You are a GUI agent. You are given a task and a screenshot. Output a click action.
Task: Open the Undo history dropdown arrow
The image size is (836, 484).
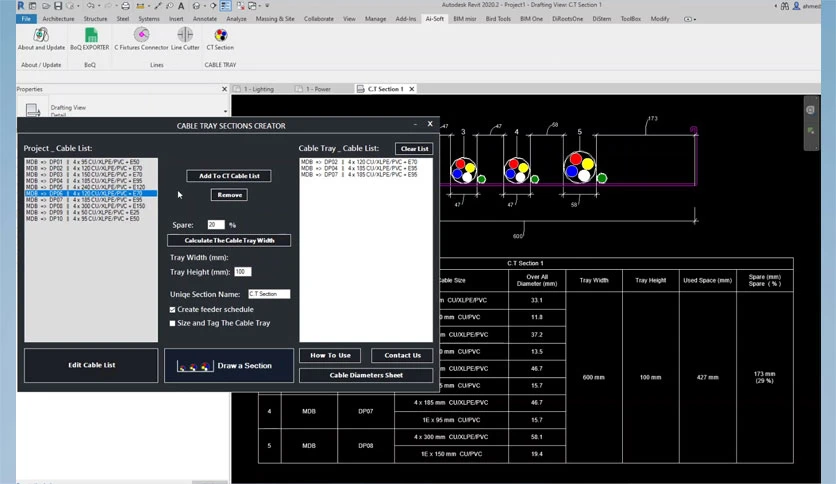pos(99,6)
